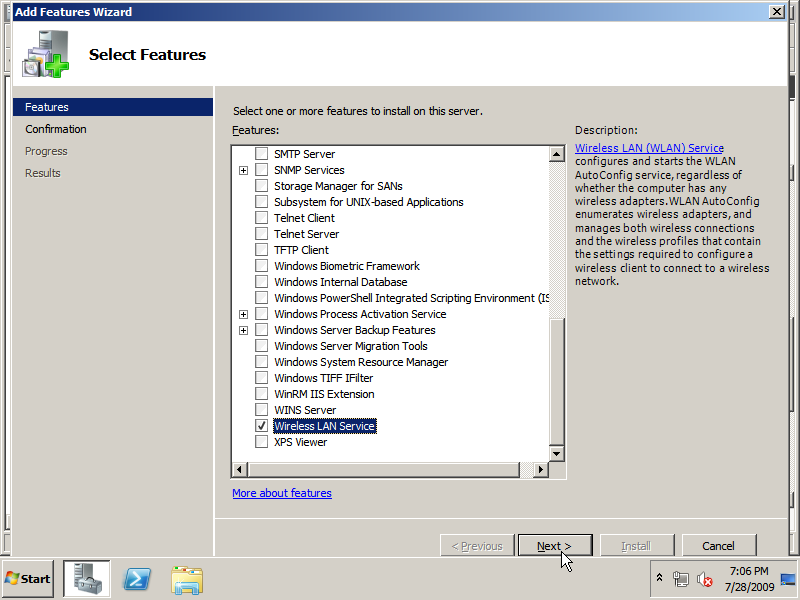Close the Add Features Wizard window

[x=777, y=11]
